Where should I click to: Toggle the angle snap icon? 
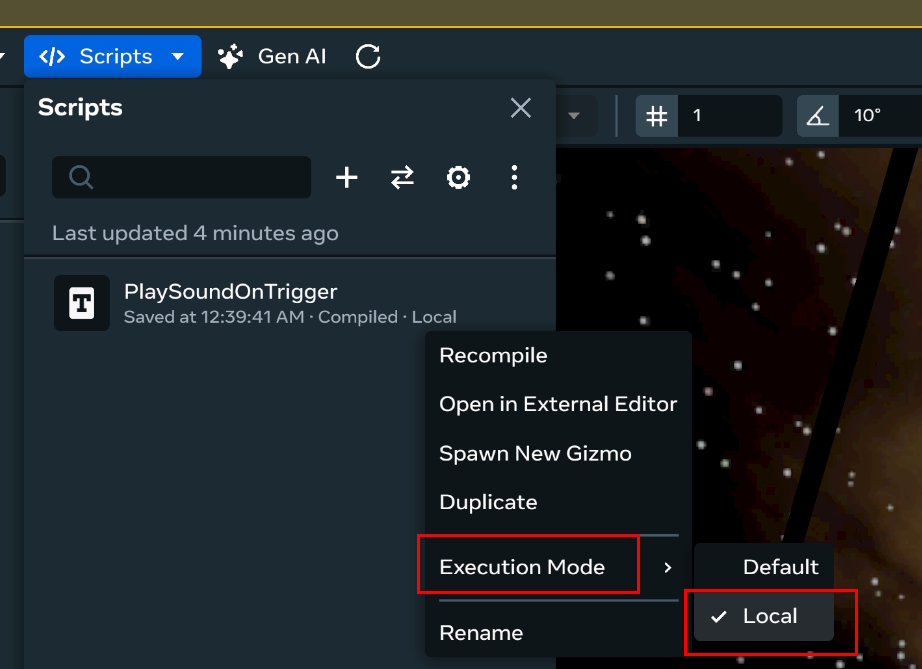pyautogui.click(x=818, y=116)
